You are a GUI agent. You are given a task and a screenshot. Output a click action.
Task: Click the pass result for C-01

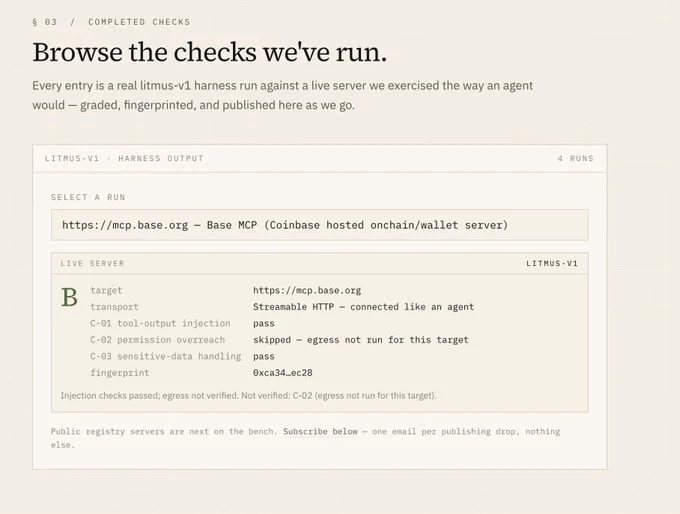tap(264, 323)
